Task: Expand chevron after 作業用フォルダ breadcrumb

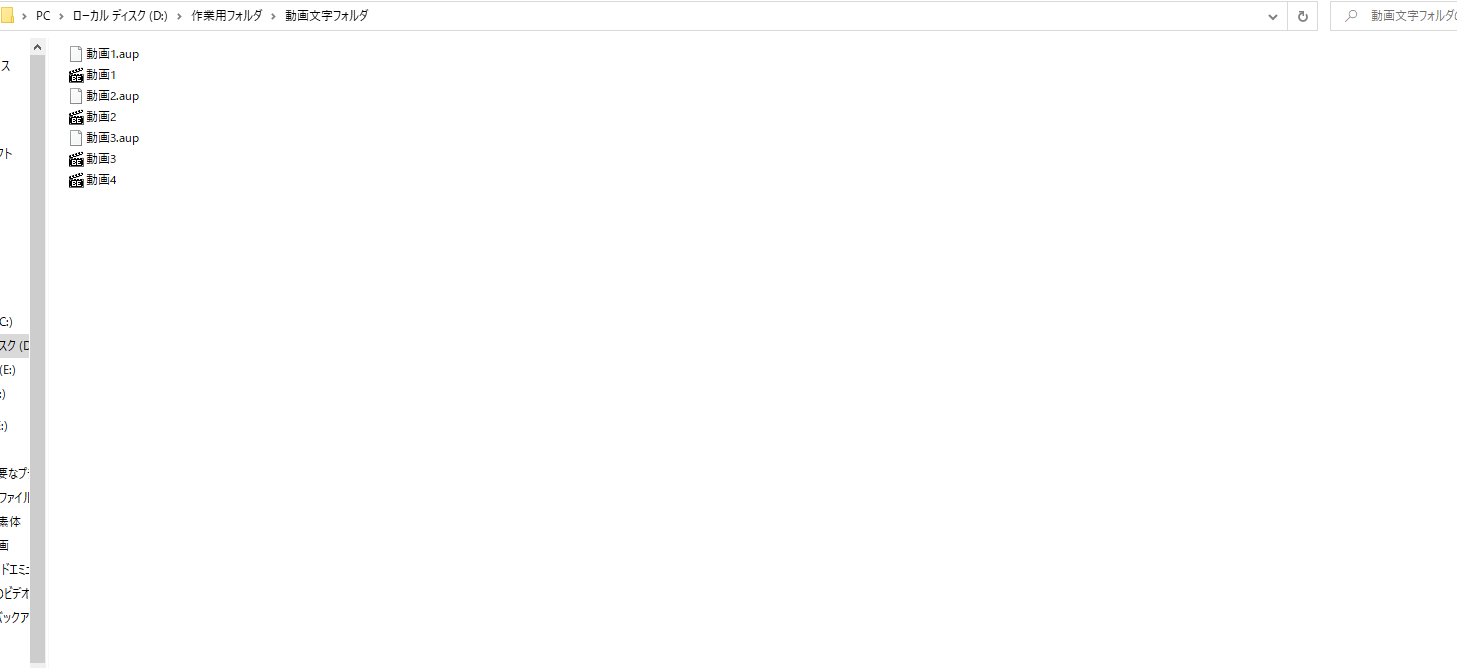Action: coord(273,16)
